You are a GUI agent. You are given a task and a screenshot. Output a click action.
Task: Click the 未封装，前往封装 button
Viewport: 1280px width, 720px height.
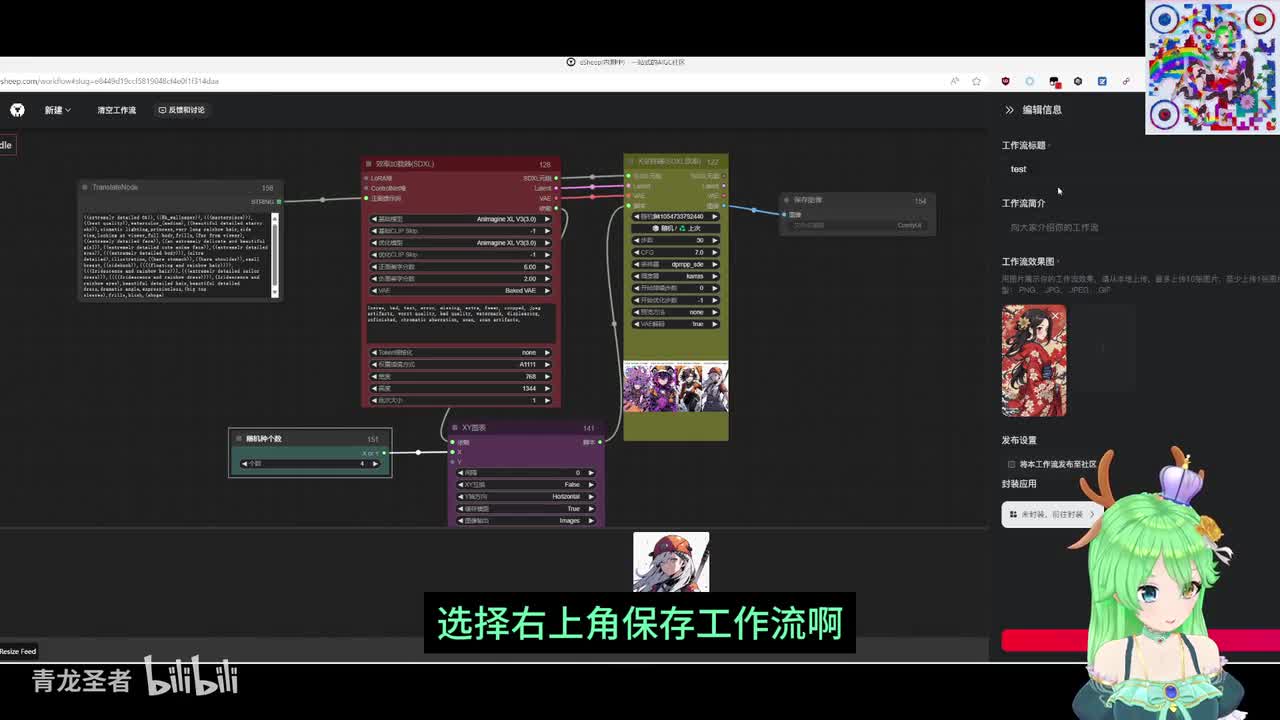1051,514
